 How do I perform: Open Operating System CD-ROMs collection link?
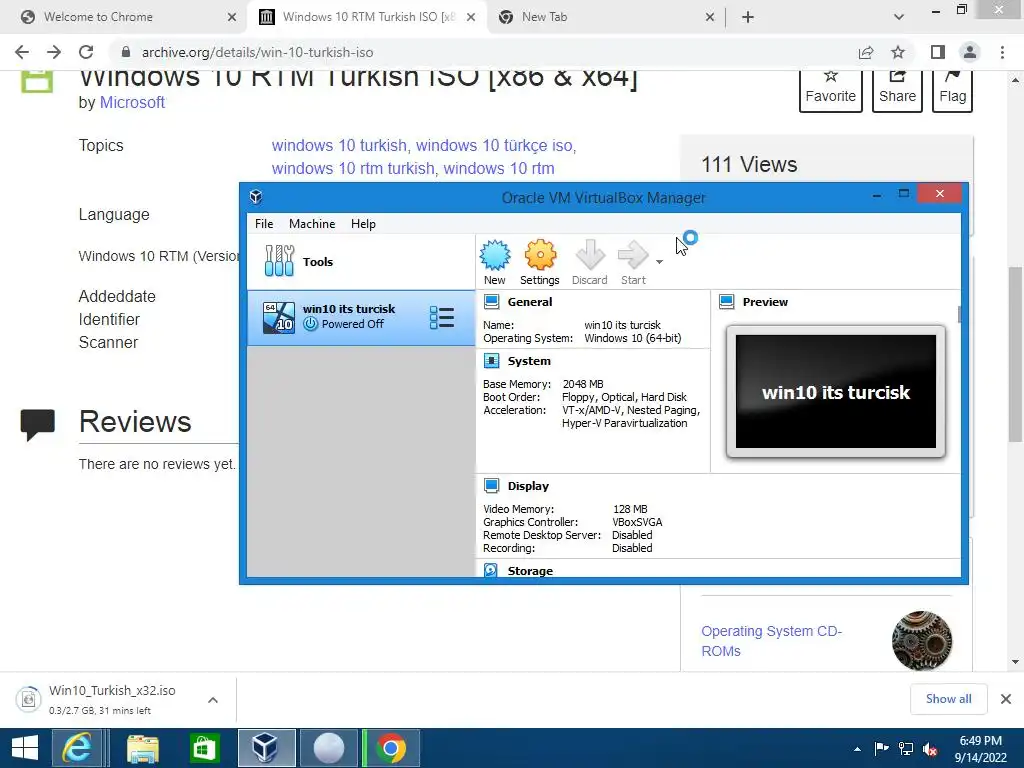771,641
